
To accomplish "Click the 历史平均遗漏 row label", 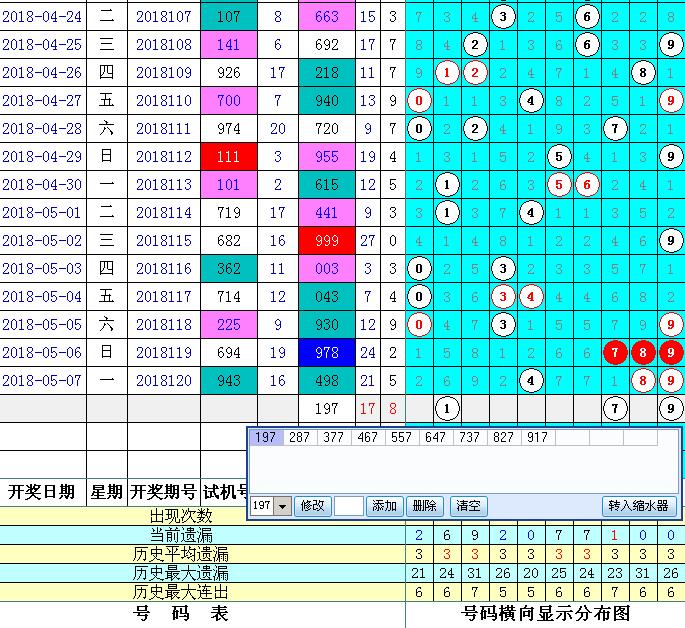I will [x=181, y=554].
